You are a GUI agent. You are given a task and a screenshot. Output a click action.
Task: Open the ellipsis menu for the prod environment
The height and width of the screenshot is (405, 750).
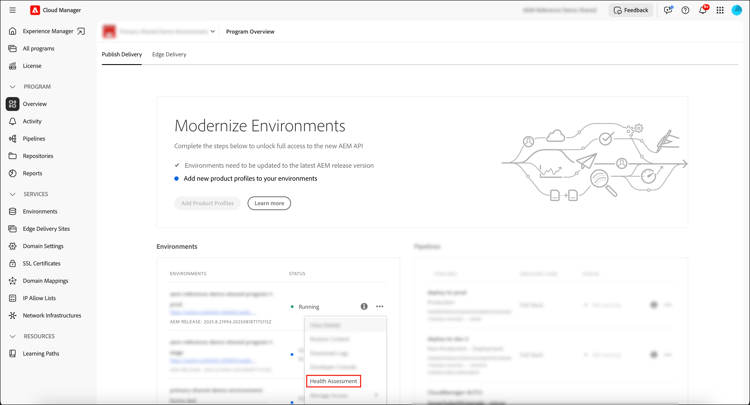click(x=380, y=307)
